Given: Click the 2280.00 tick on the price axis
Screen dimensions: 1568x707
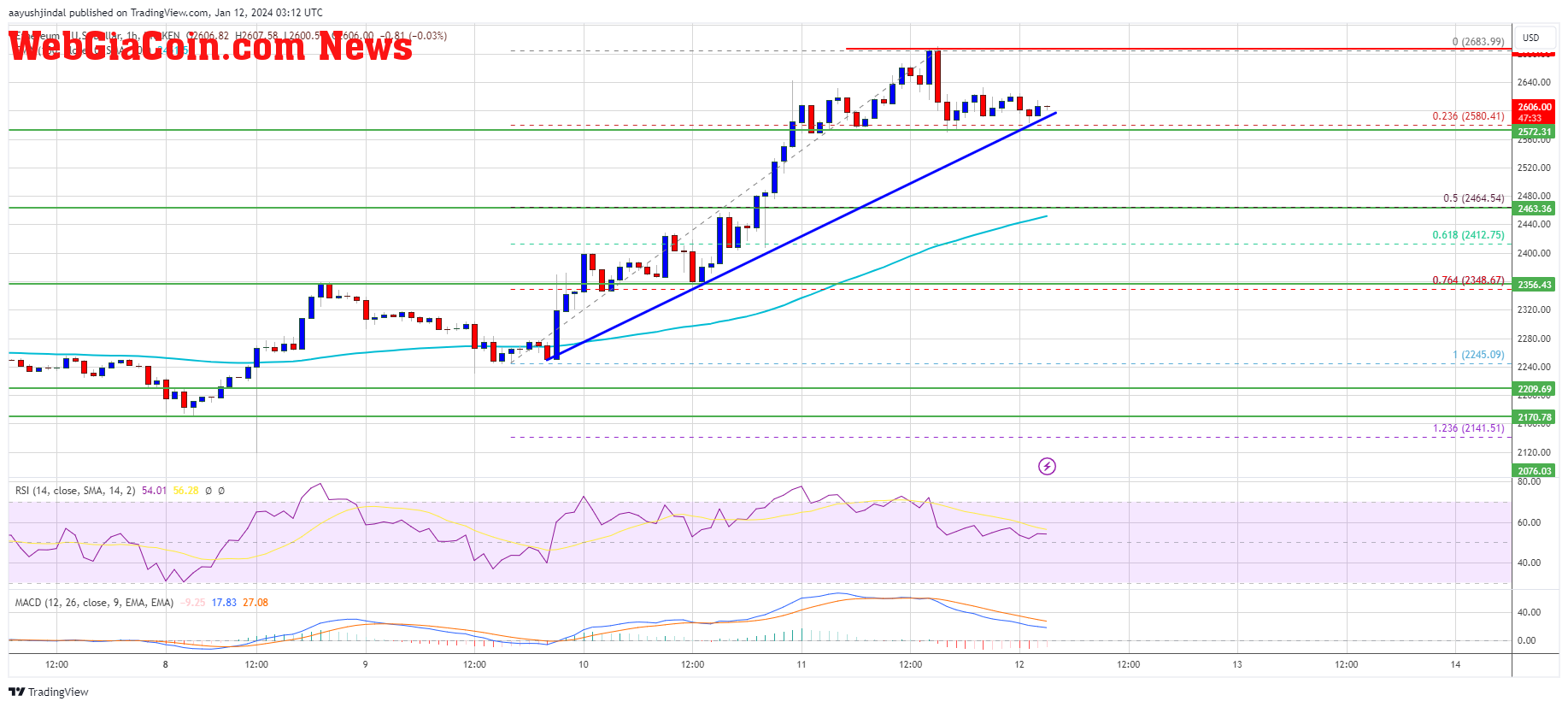Looking at the screenshot, I should tap(1534, 339).
